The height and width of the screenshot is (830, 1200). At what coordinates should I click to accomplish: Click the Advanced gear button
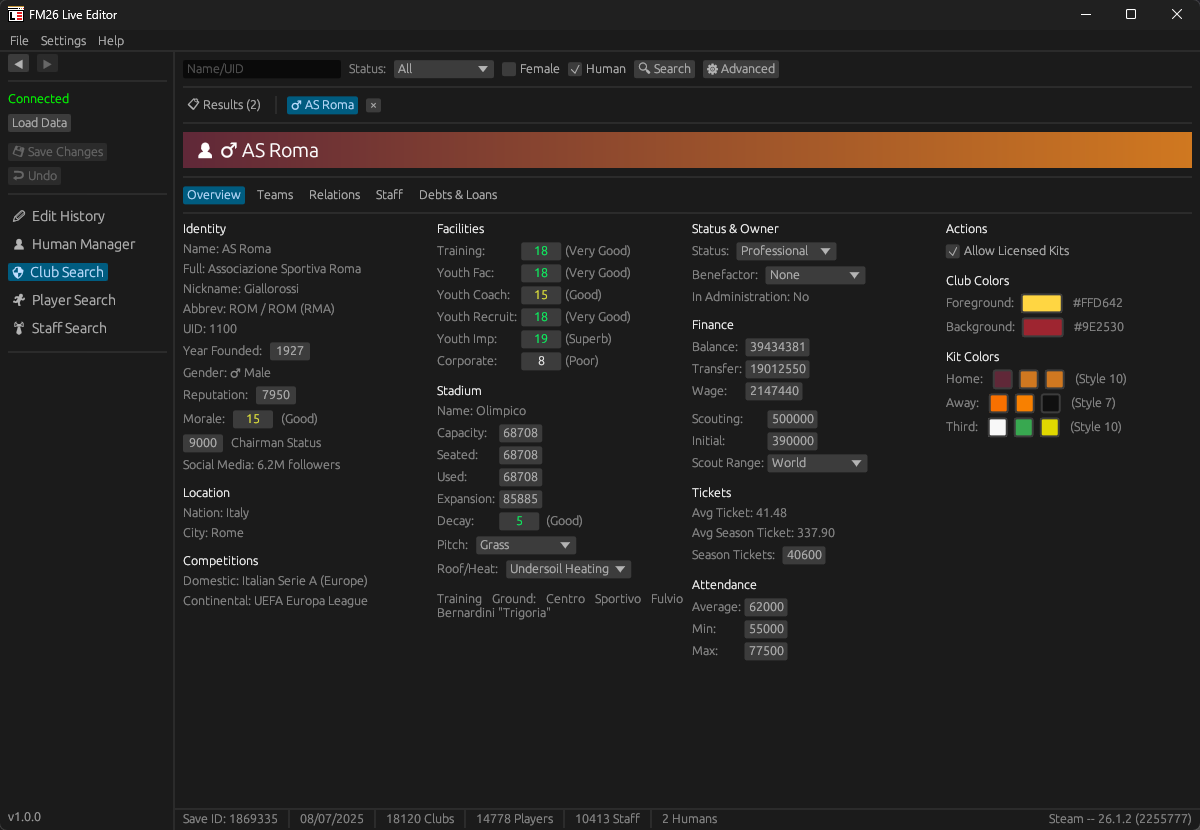point(740,69)
